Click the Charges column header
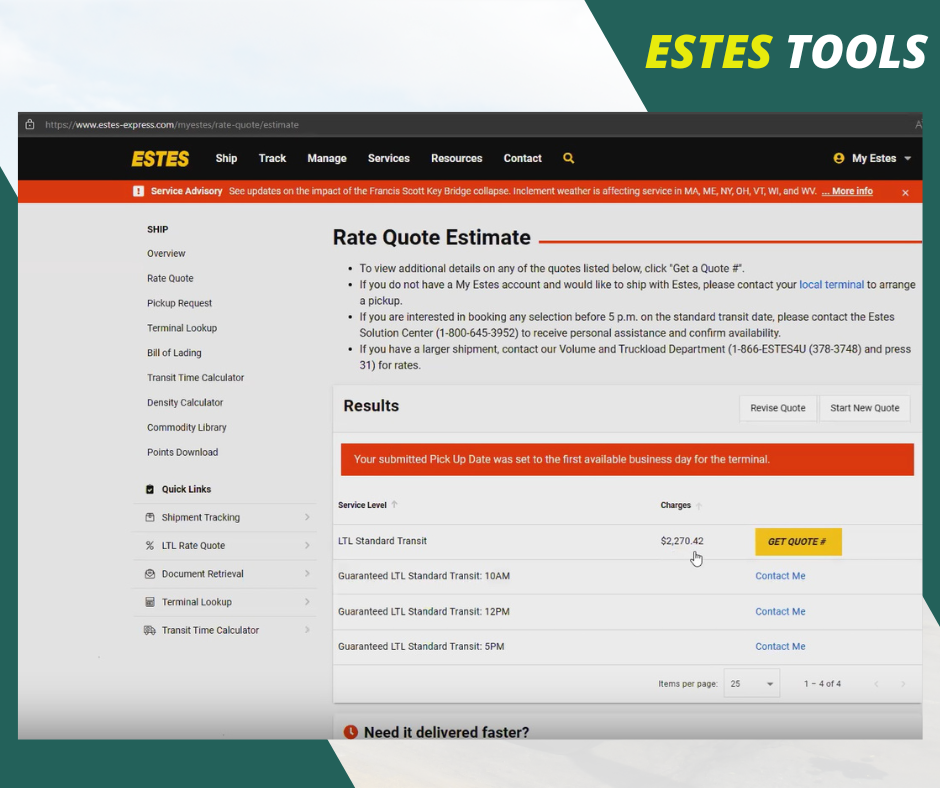 tap(675, 505)
